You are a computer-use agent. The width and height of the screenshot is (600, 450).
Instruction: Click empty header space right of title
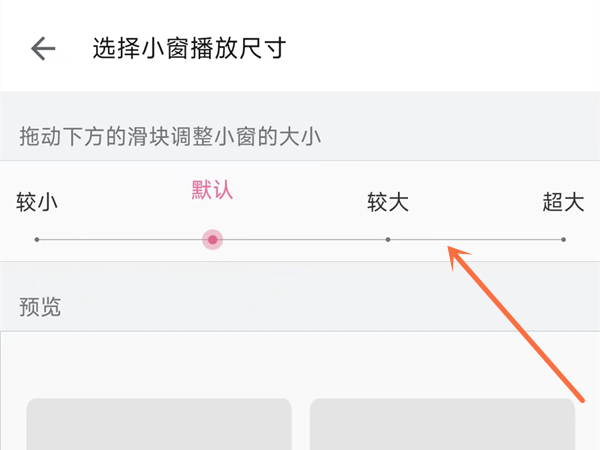pos(450,48)
